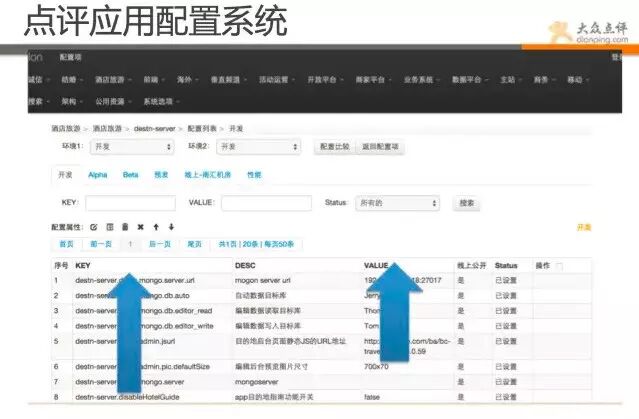Open the 环境1 dropdown

[x=132, y=147]
